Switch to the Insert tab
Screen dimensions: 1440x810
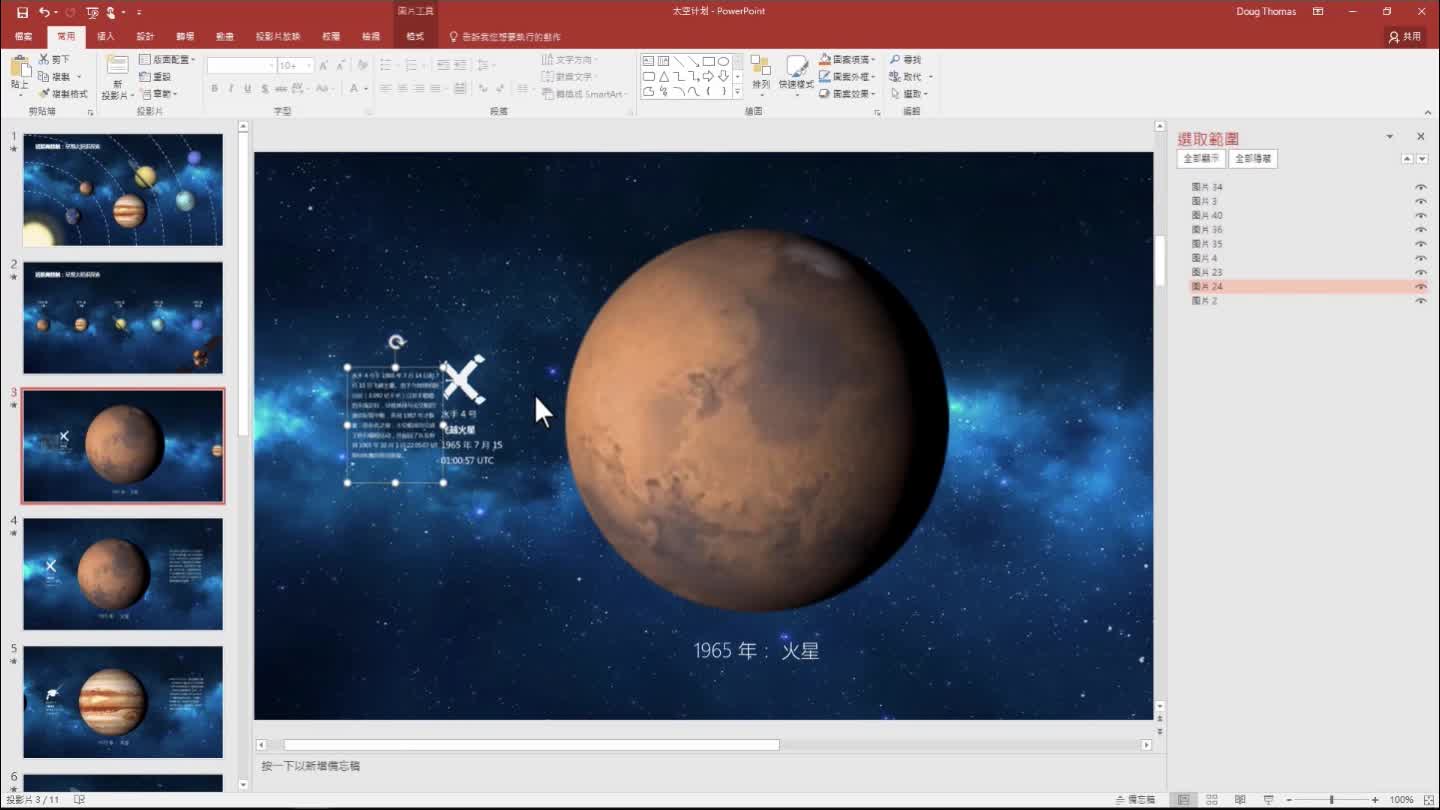(106, 37)
